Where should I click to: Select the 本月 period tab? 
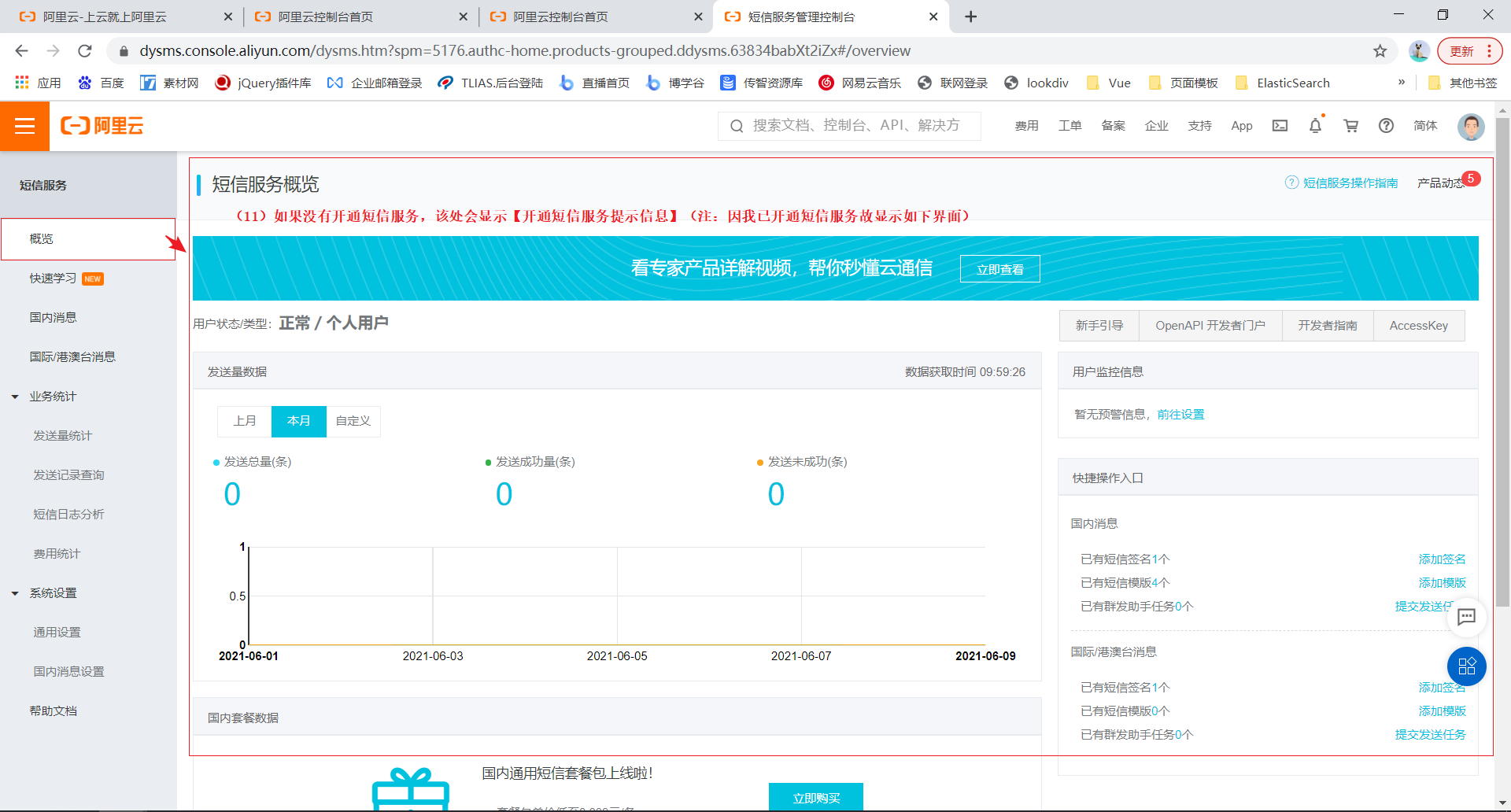pyautogui.click(x=299, y=421)
